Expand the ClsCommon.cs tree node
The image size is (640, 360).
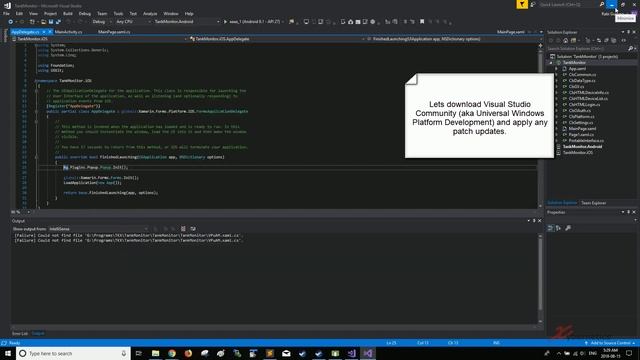point(556,75)
